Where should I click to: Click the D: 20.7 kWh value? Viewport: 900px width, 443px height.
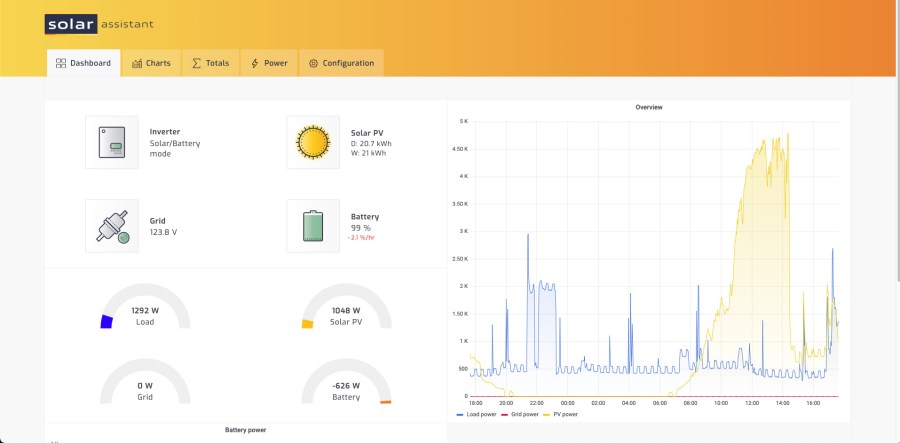(x=371, y=143)
